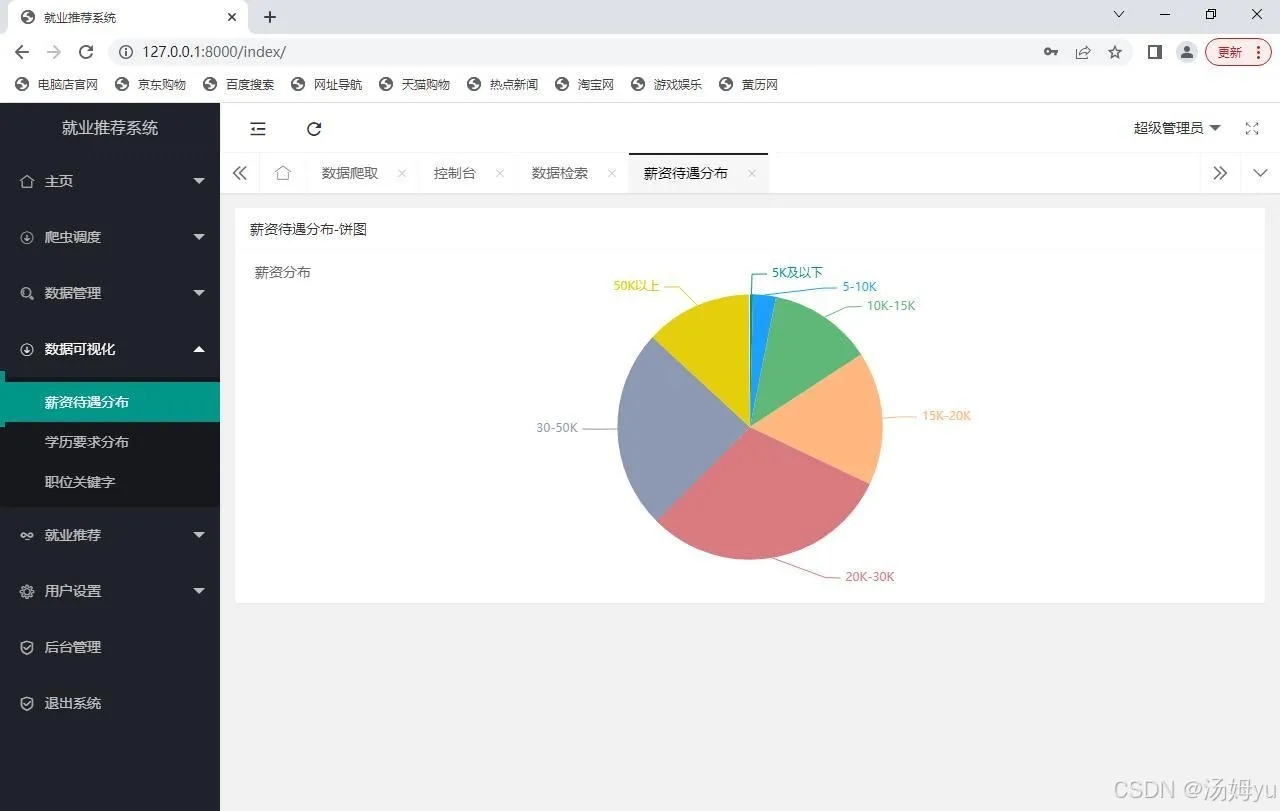
Task: Expand the 爬虫调度 sidebar menu
Action: [x=110, y=237]
